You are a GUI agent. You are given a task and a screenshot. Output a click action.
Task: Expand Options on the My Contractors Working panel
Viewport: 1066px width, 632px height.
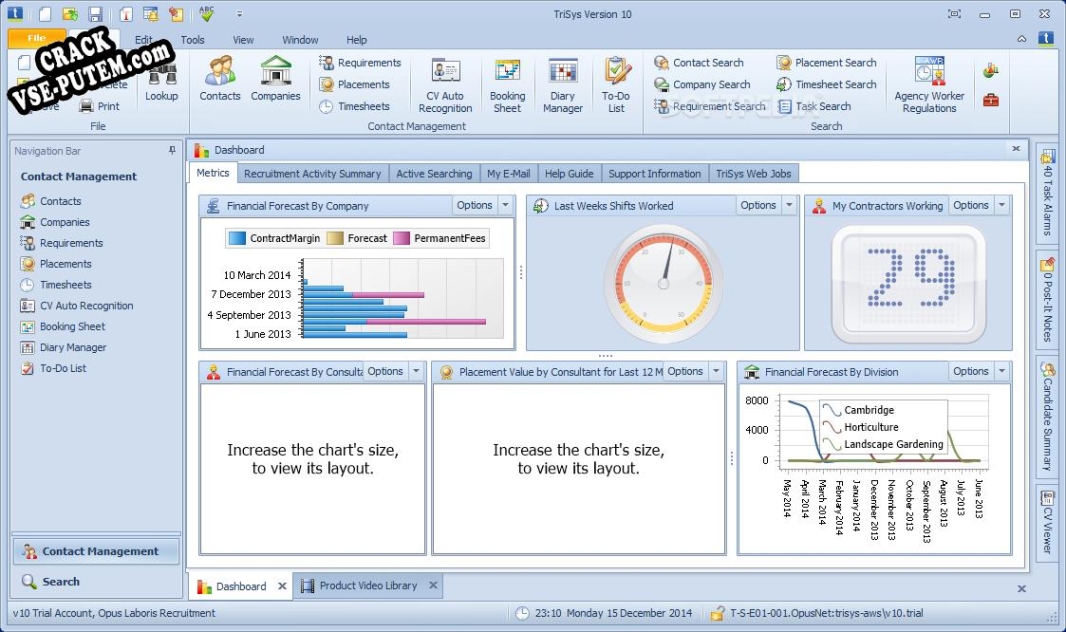(x=968, y=205)
